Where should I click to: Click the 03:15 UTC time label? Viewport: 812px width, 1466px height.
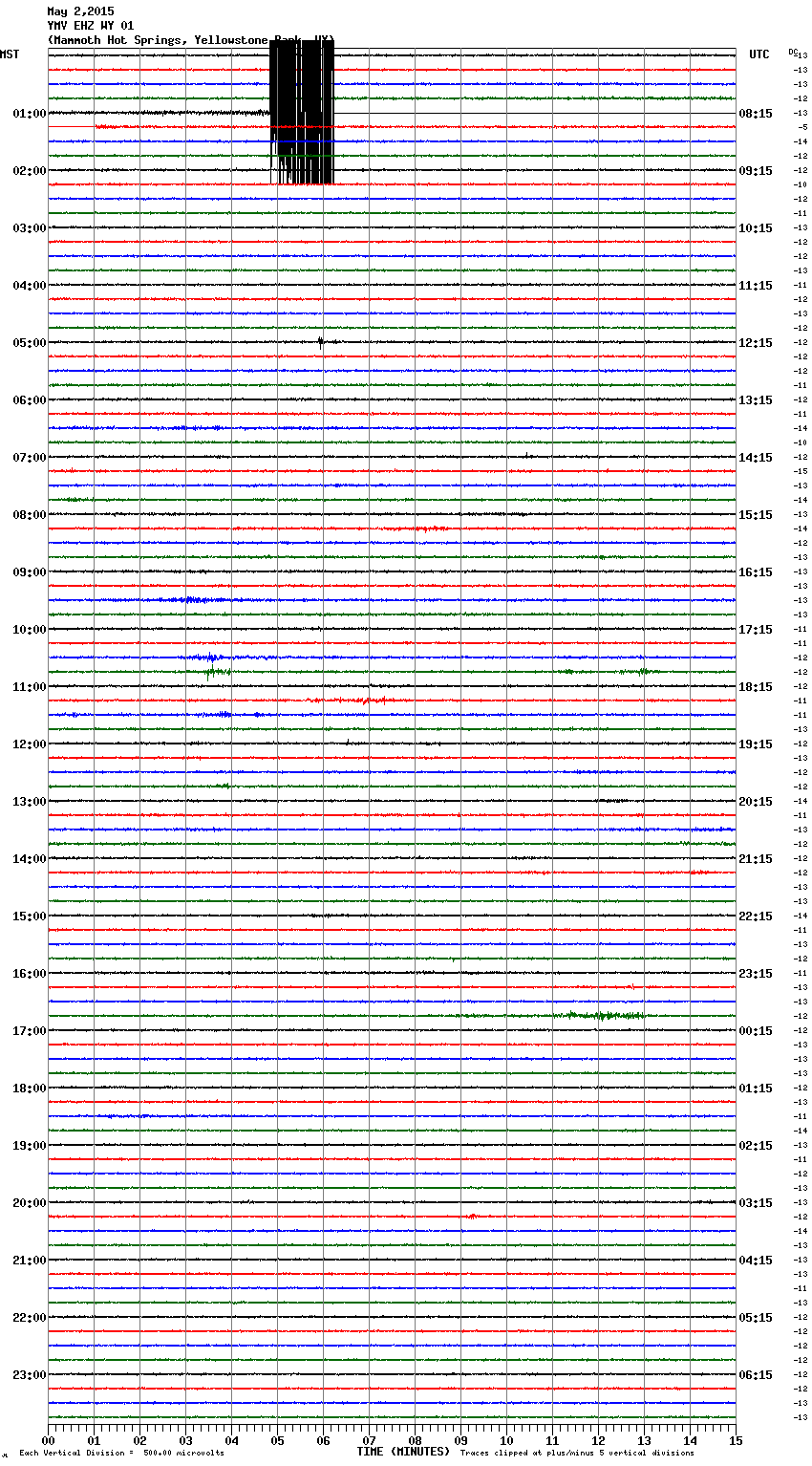[756, 1203]
